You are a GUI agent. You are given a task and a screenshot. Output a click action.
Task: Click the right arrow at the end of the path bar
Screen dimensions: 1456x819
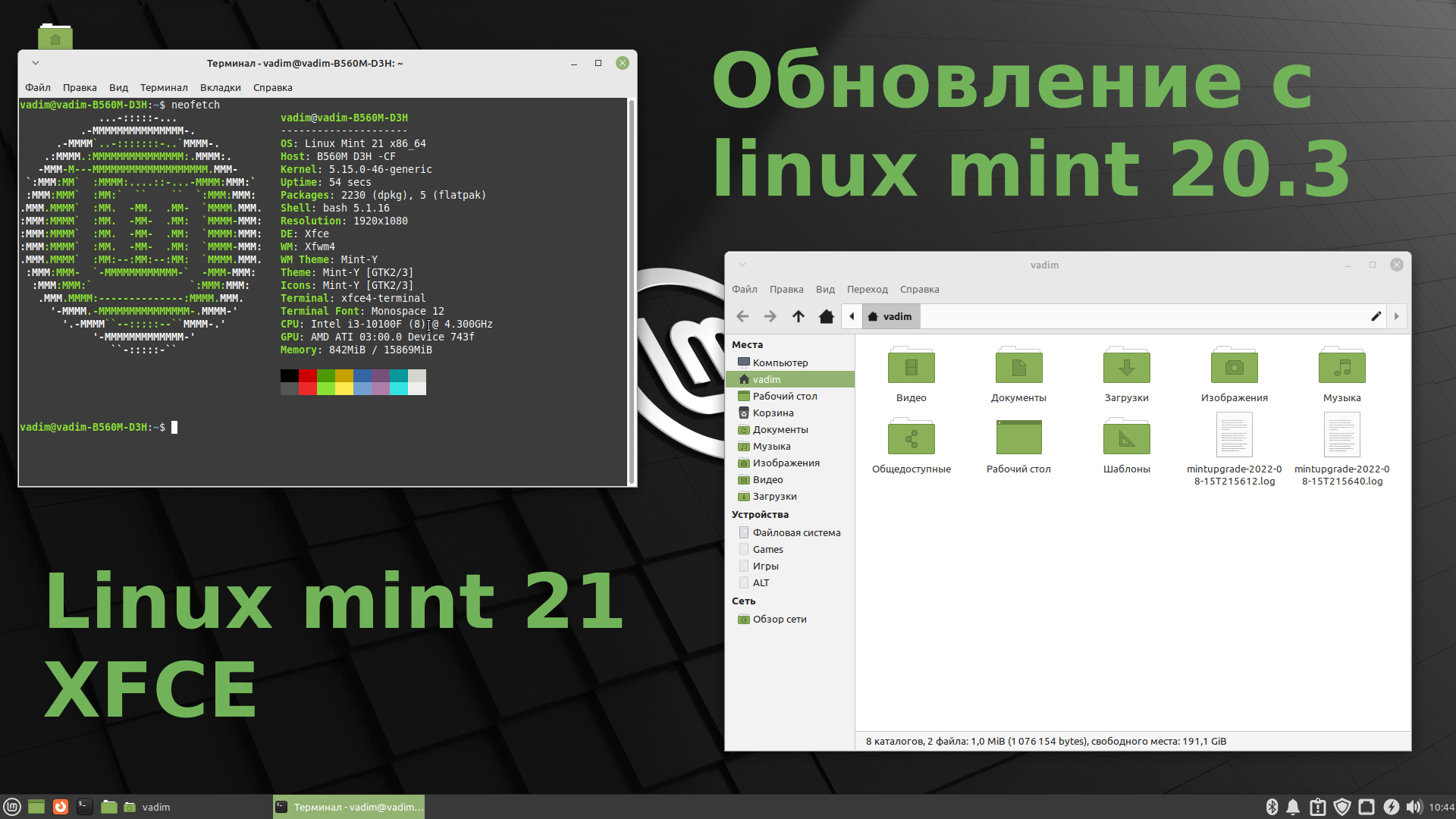point(1396,316)
